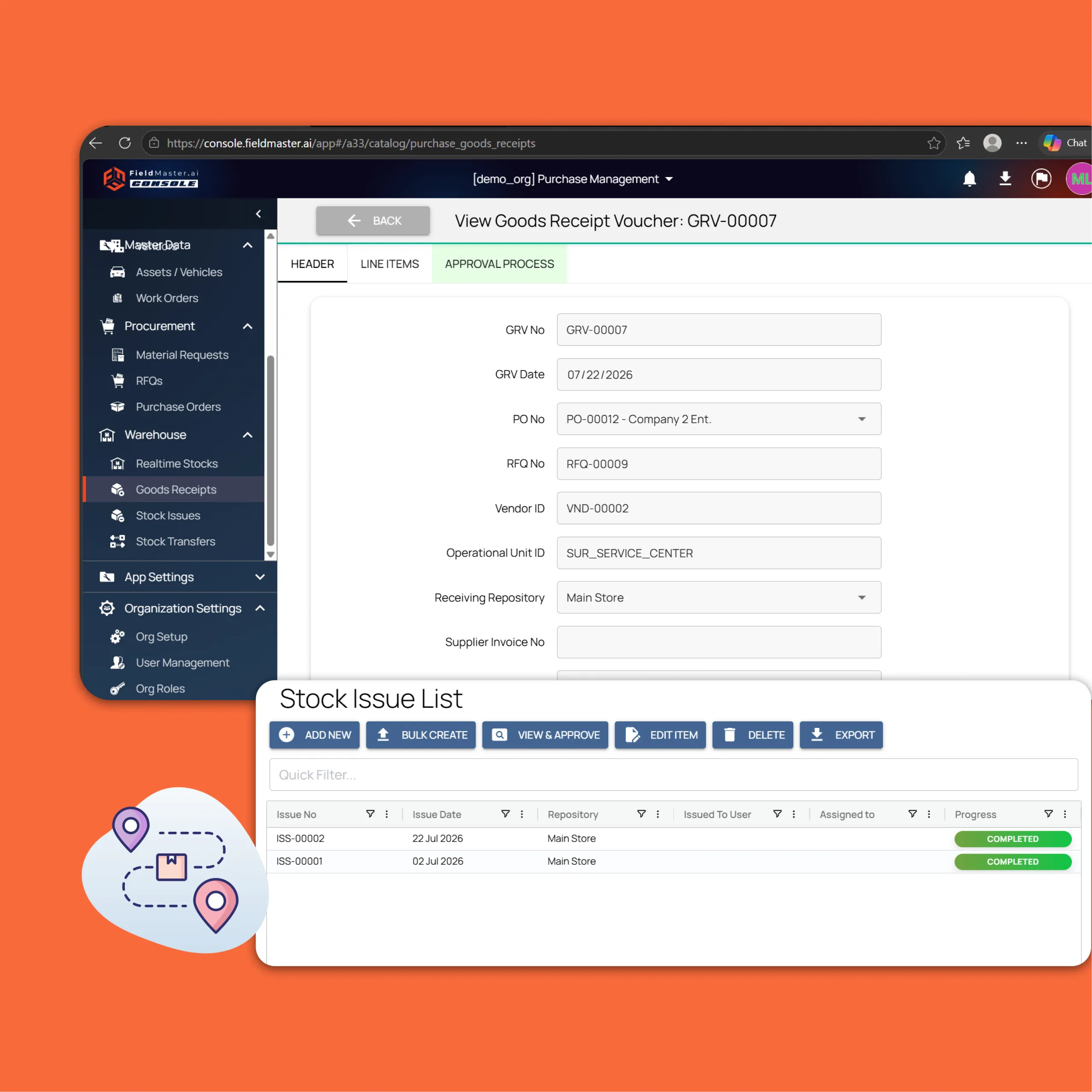Open Stock Issues in the sidebar
The image size is (1092, 1092).
[x=174, y=515]
